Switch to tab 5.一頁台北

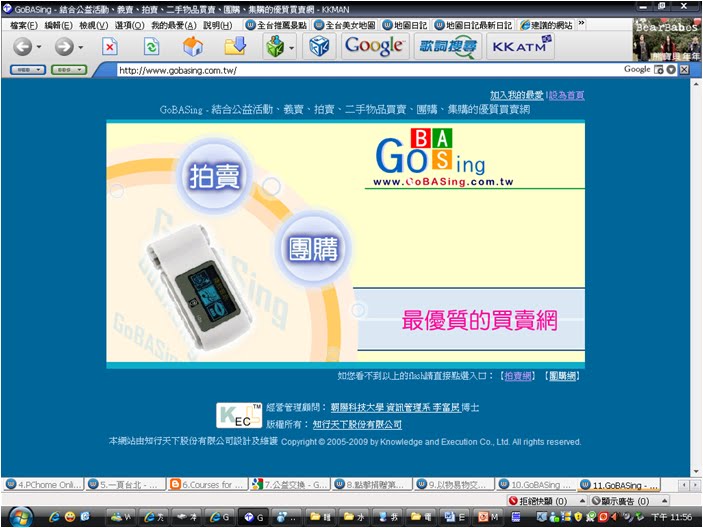[x=126, y=485]
